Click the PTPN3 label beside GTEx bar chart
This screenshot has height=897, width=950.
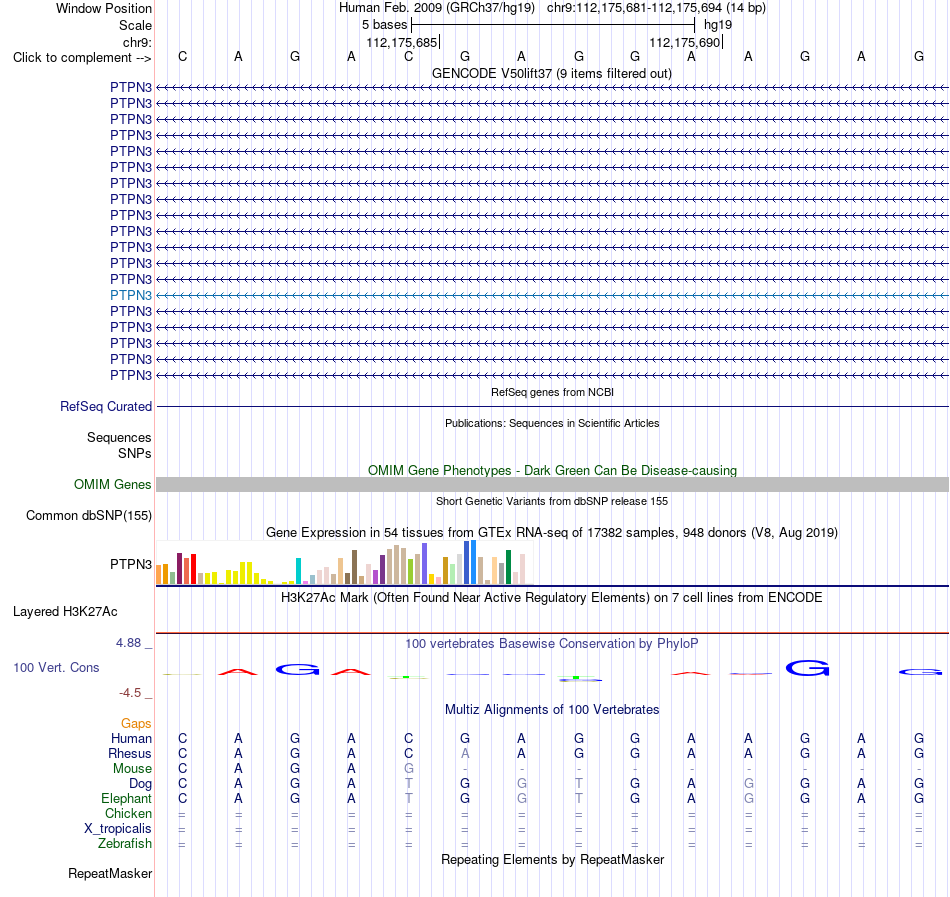point(131,564)
